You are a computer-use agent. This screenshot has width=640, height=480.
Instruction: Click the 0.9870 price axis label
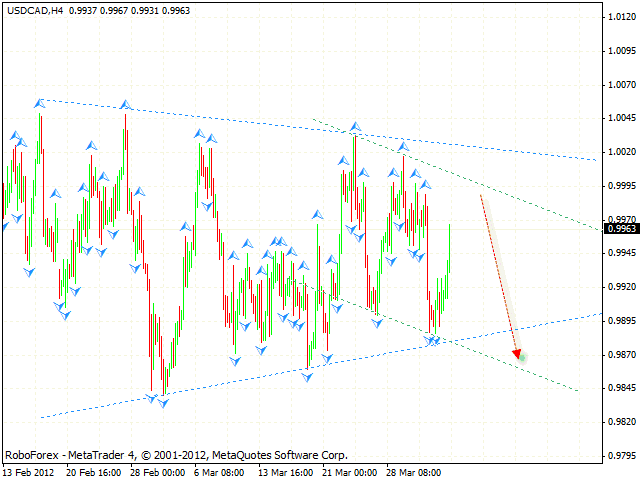click(621, 354)
